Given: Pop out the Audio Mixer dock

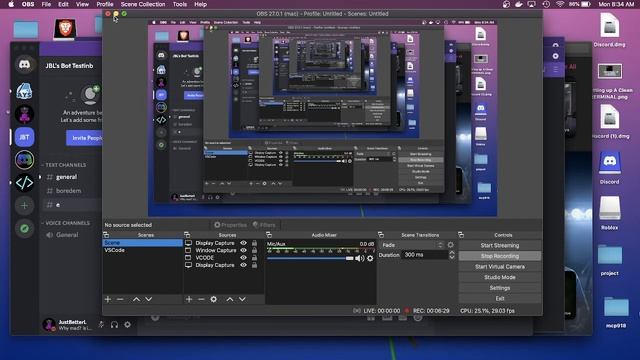Looking at the screenshot, I should point(269,235).
